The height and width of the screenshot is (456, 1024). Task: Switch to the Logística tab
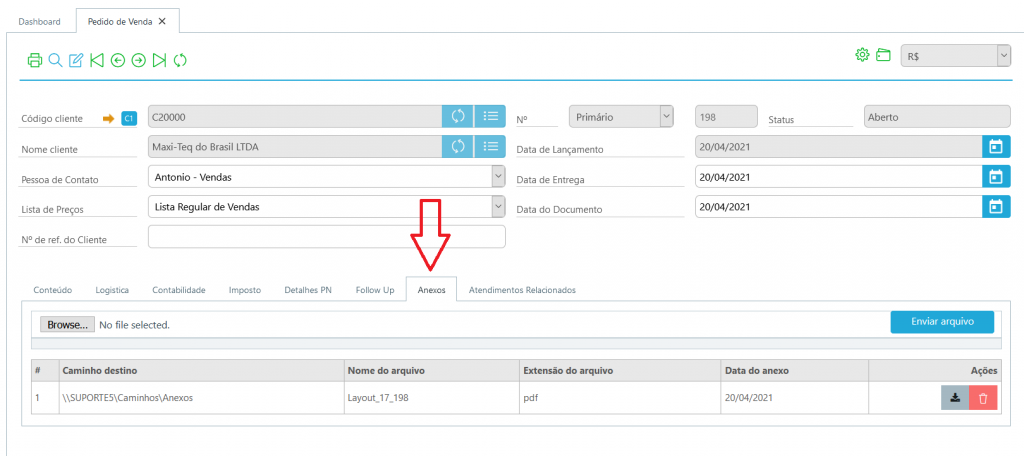[112, 290]
